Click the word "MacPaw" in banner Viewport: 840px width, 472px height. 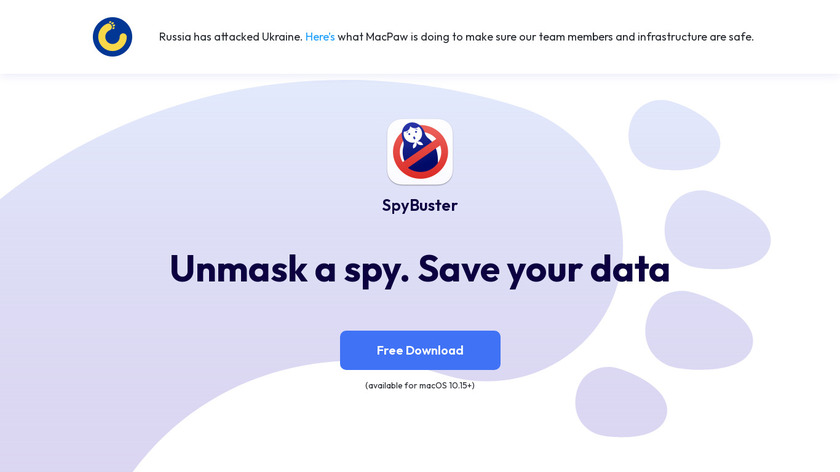point(387,37)
